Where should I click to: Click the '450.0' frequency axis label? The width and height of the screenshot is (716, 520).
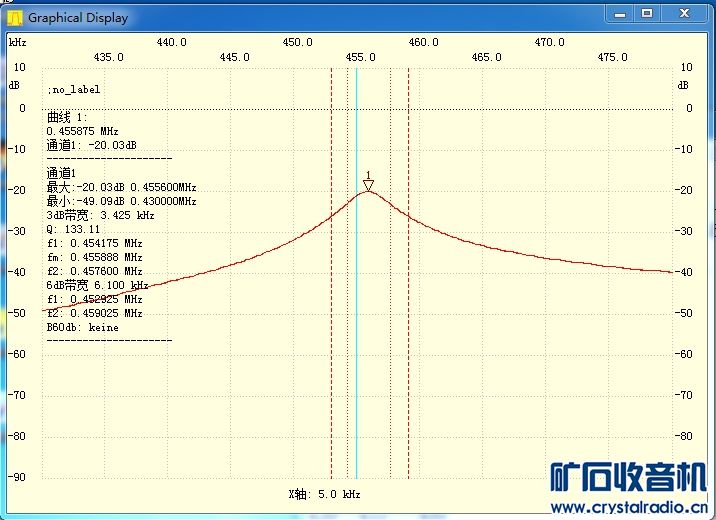297,42
